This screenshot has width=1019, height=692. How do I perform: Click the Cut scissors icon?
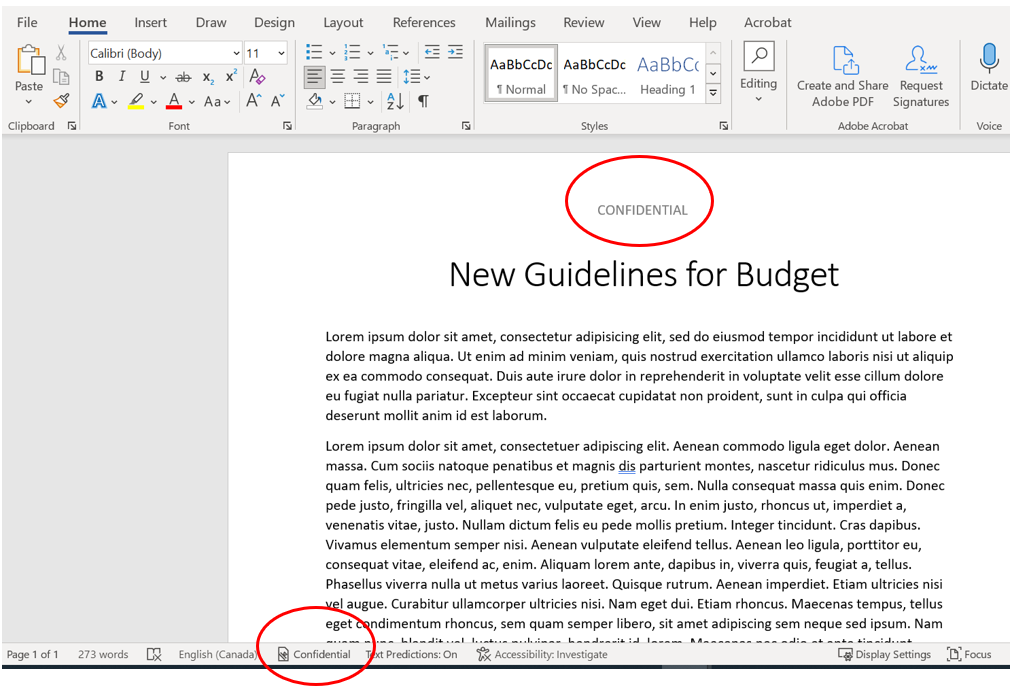pos(61,53)
